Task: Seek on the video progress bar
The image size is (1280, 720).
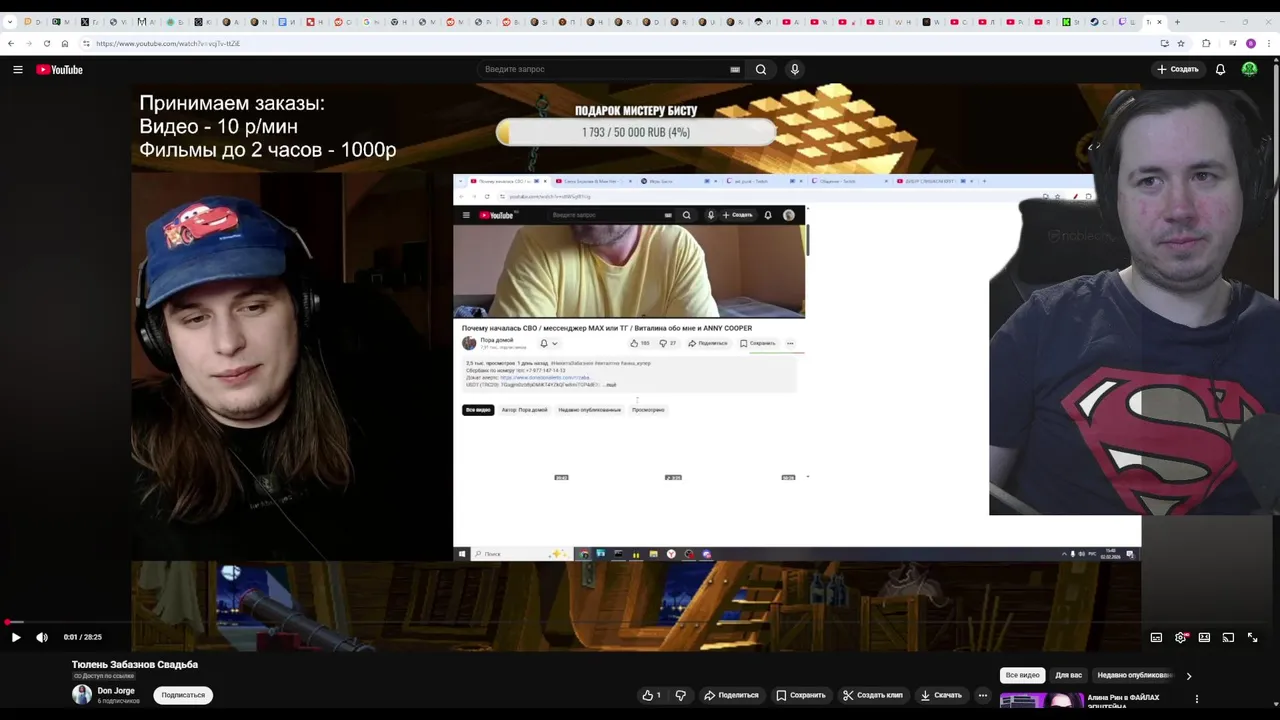Action: click(x=640, y=622)
